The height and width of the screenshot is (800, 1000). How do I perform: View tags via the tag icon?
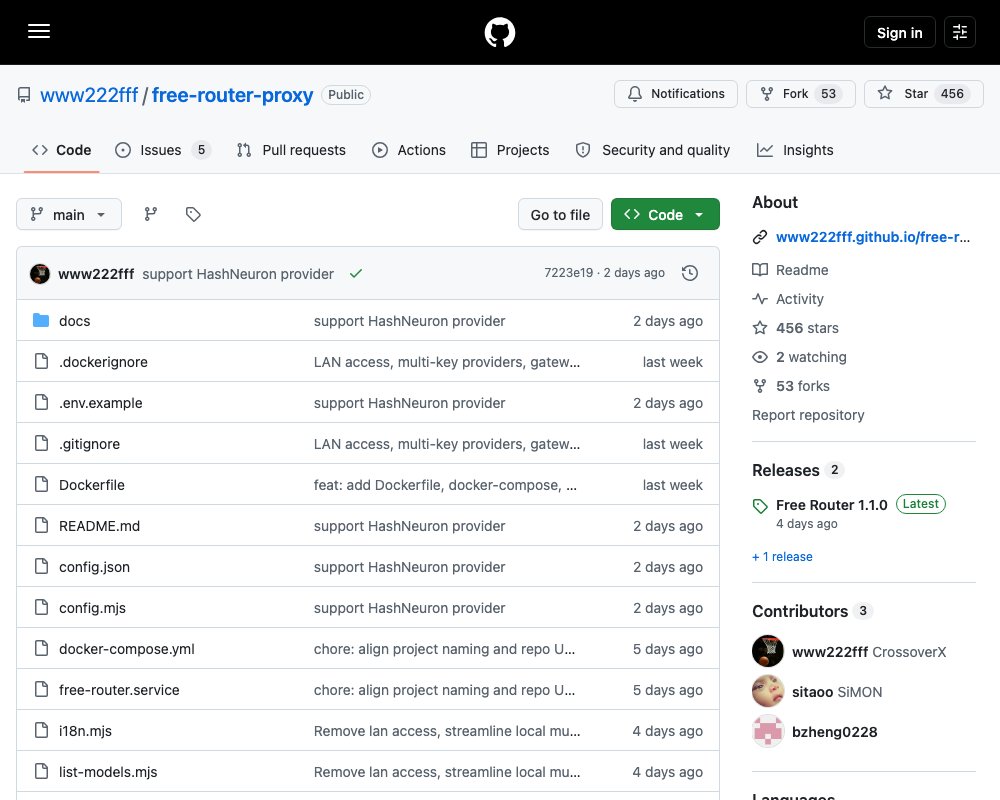point(193,214)
